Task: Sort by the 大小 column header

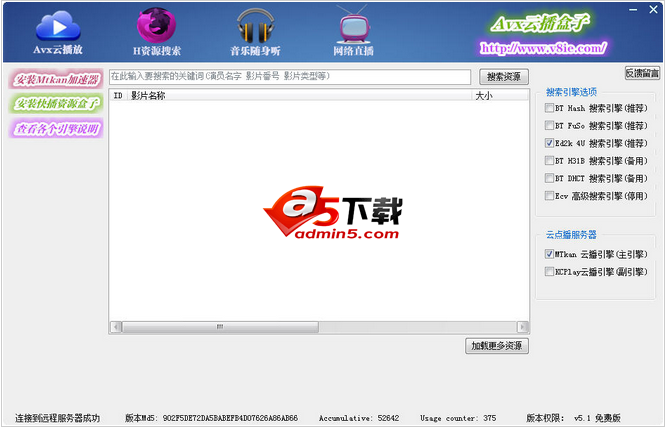Action: click(x=500, y=96)
